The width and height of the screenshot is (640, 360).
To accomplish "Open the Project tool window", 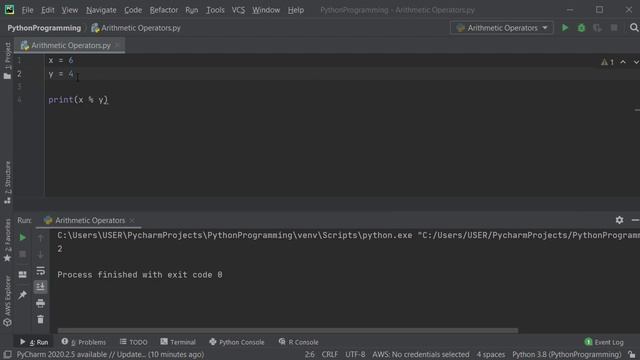I will (7, 60).
